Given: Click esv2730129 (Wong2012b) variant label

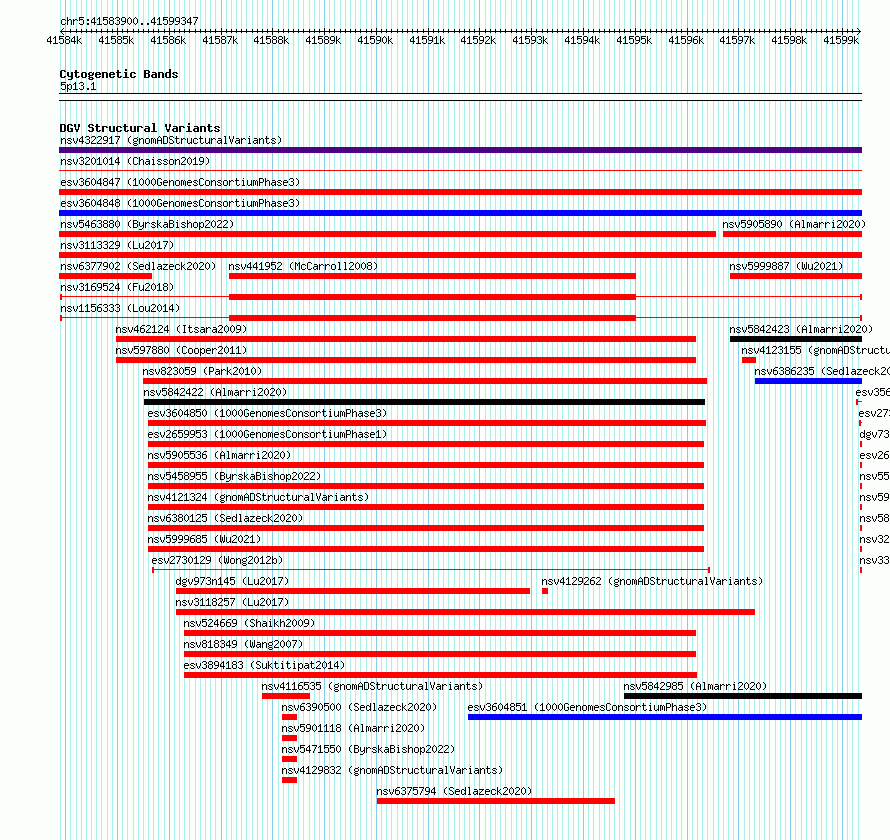Looking at the screenshot, I should pyautogui.click(x=217, y=560).
